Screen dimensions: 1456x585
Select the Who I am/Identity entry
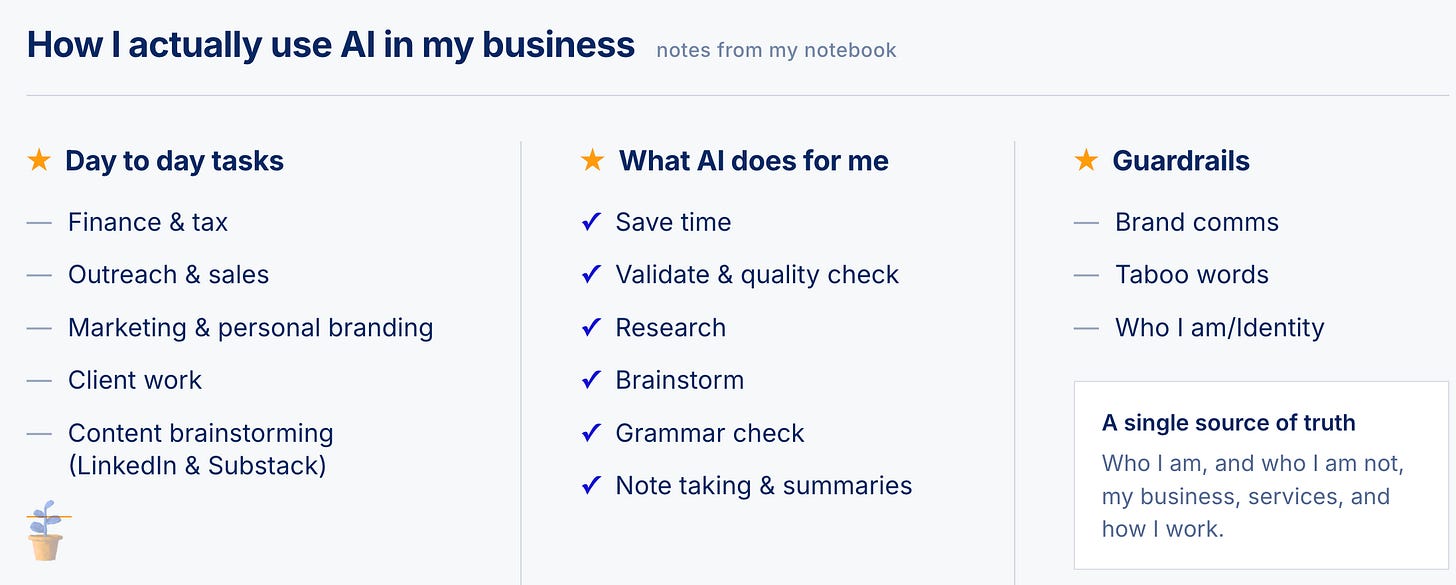point(1220,327)
